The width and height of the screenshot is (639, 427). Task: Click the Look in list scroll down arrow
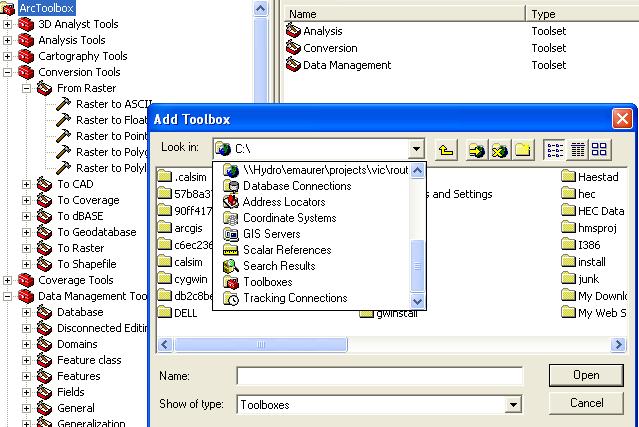(x=417, y=302)
